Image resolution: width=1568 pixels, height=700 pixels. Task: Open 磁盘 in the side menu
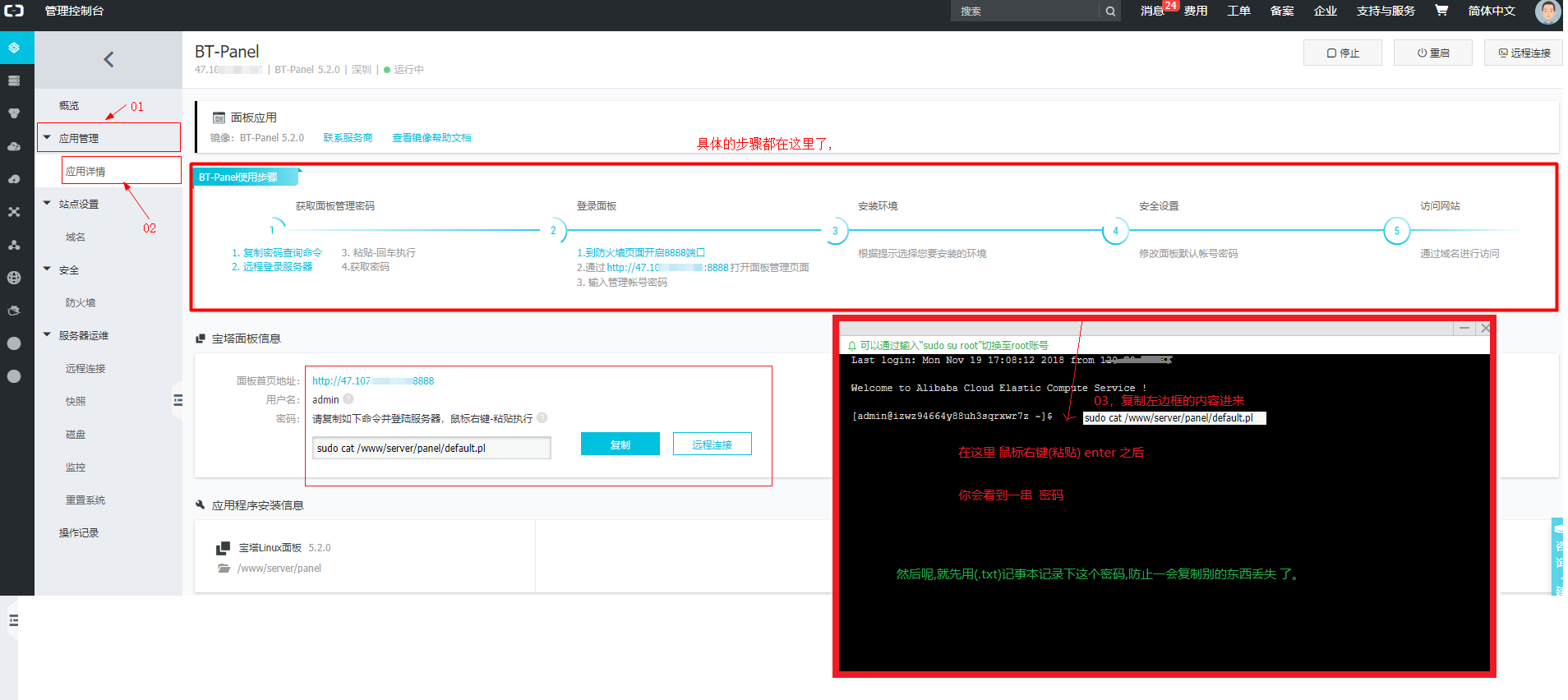click(x=76, y=435)
